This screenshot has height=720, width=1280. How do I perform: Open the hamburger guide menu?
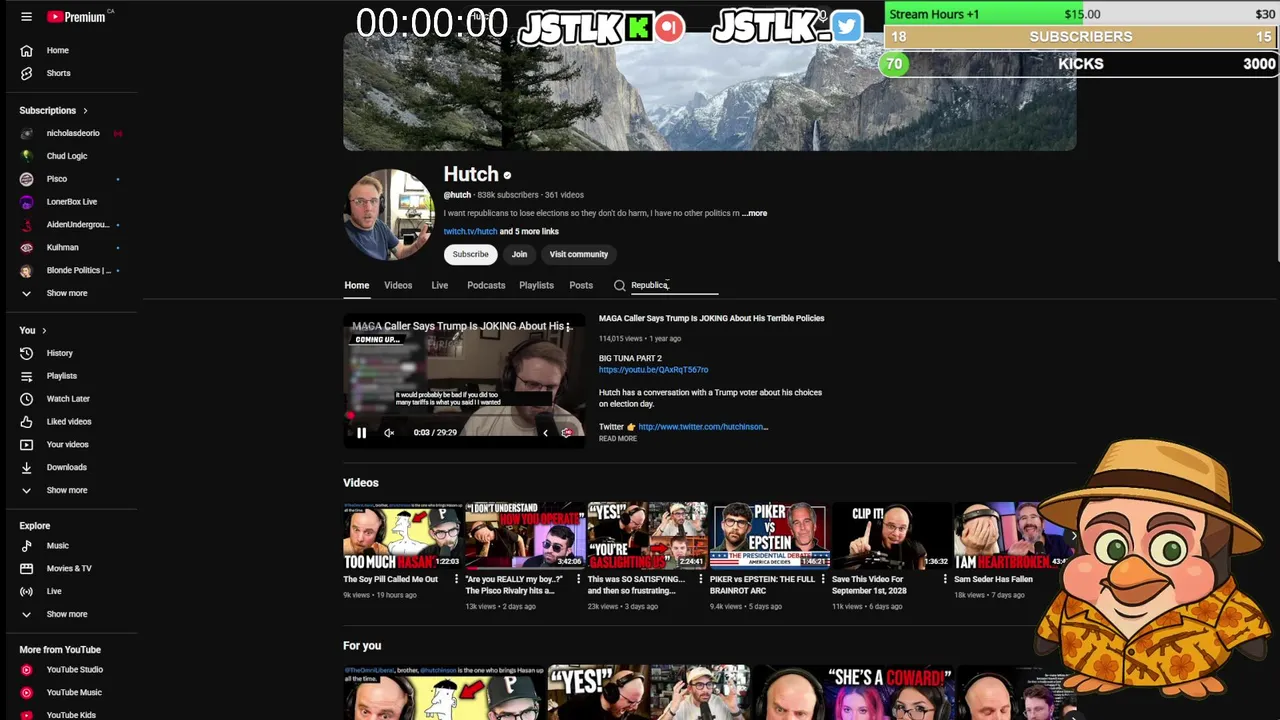click(x=26, y=17)
